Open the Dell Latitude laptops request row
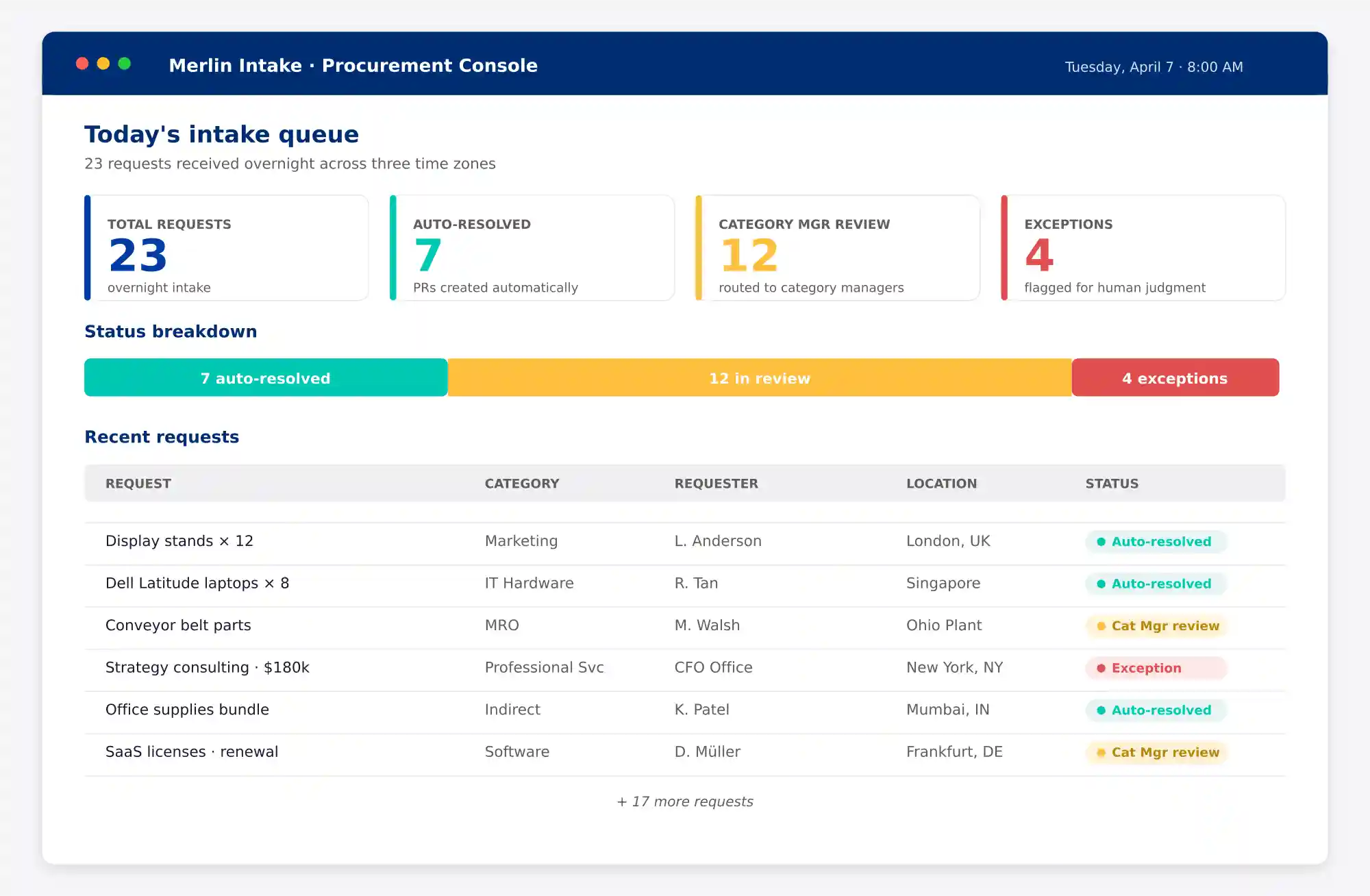This screenshot has width=1370, height=896. [x=197, y=584]
